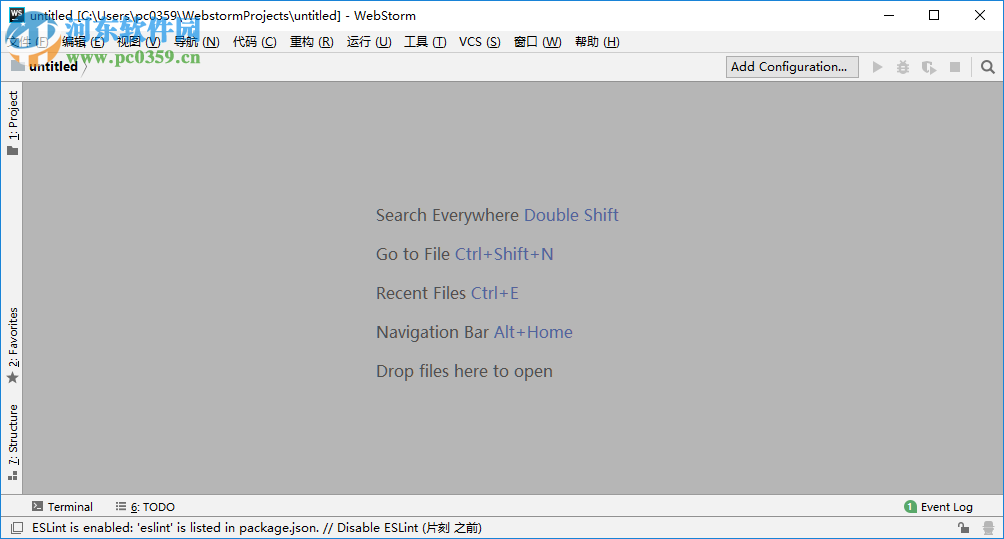Click the Run (play) toolbar icon

point(877,67)
